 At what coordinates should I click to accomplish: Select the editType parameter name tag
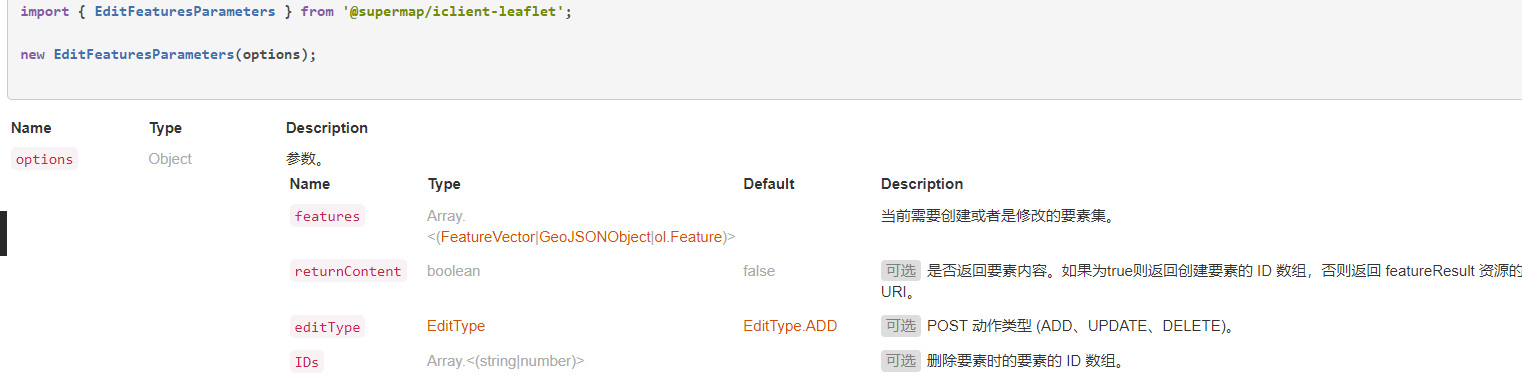tap(327, 327)
